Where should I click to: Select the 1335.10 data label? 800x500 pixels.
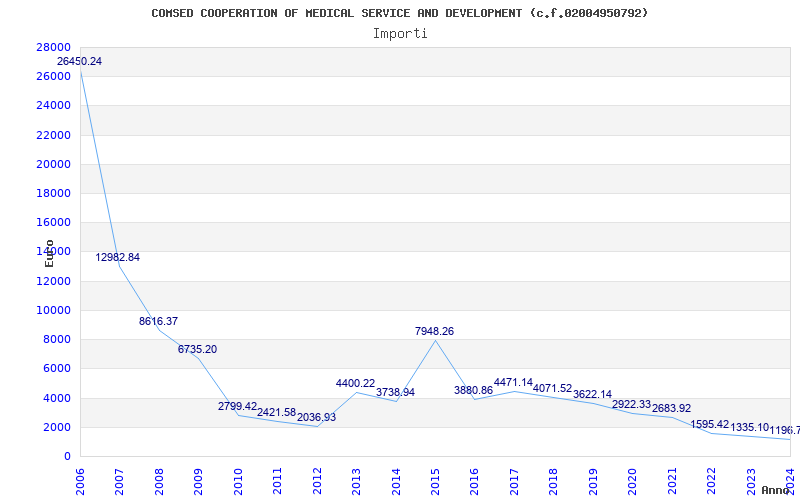click(x=749, y=428)
